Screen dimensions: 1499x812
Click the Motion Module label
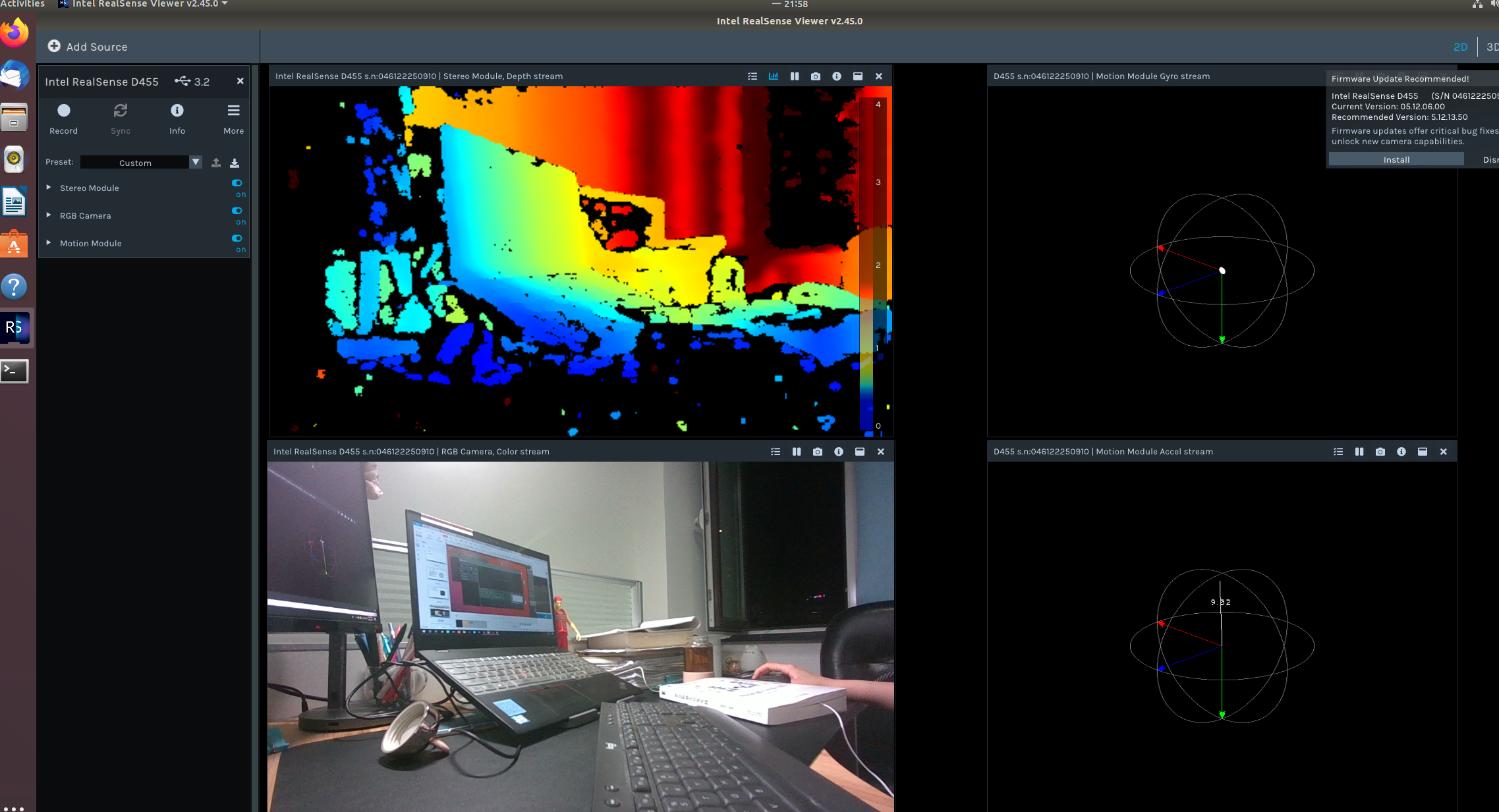[91, 243]
